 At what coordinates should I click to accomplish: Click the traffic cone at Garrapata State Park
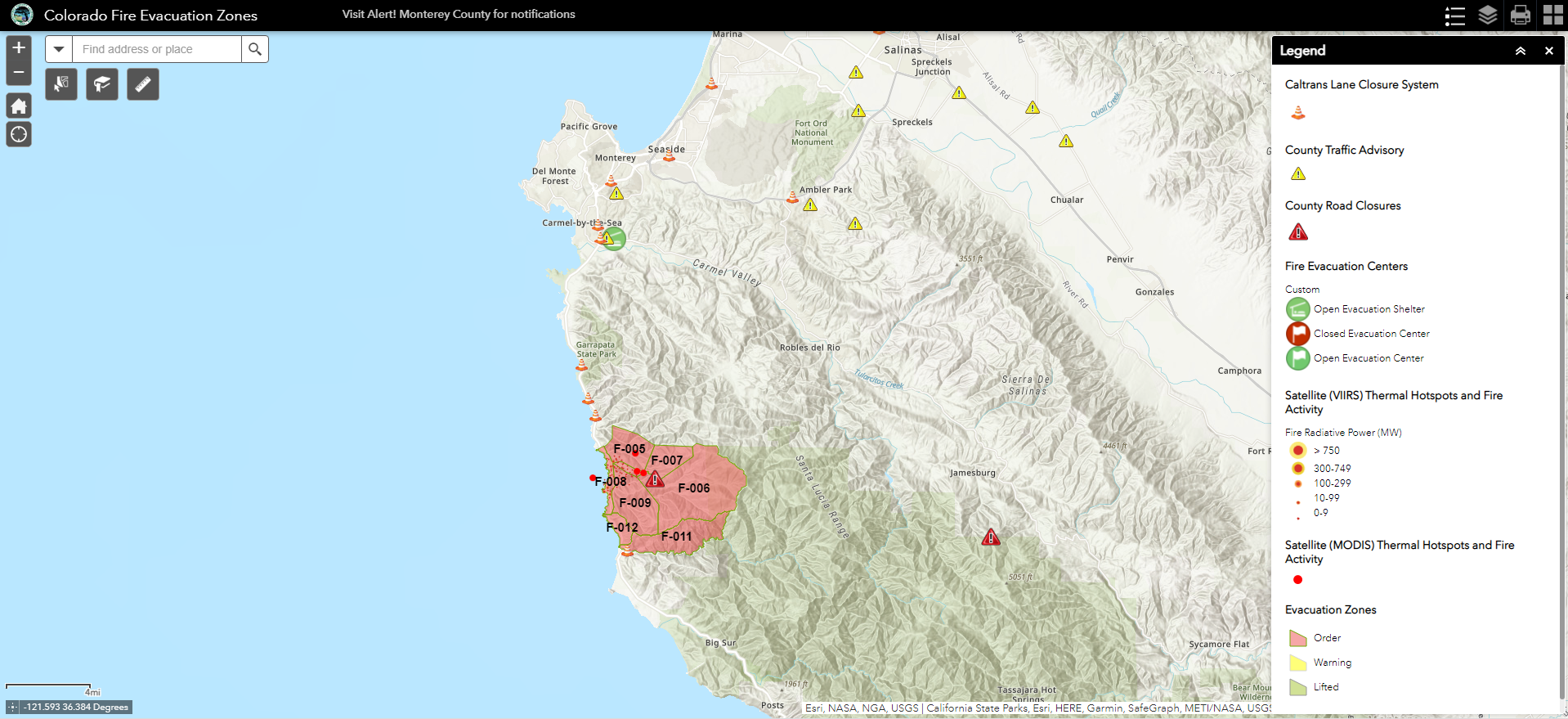tap(582, 365)
